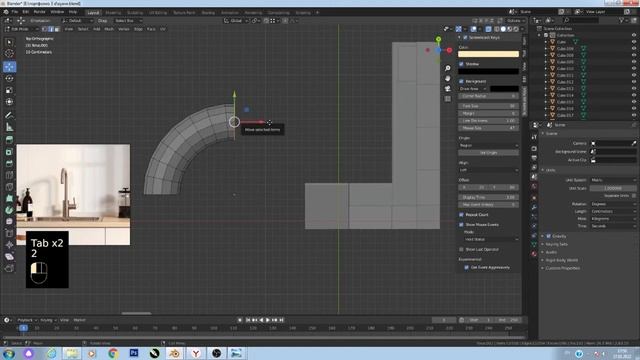Open the Global transform orientation dropdown
The height and width of the screenshot is (360, 640).
[236, 20]
